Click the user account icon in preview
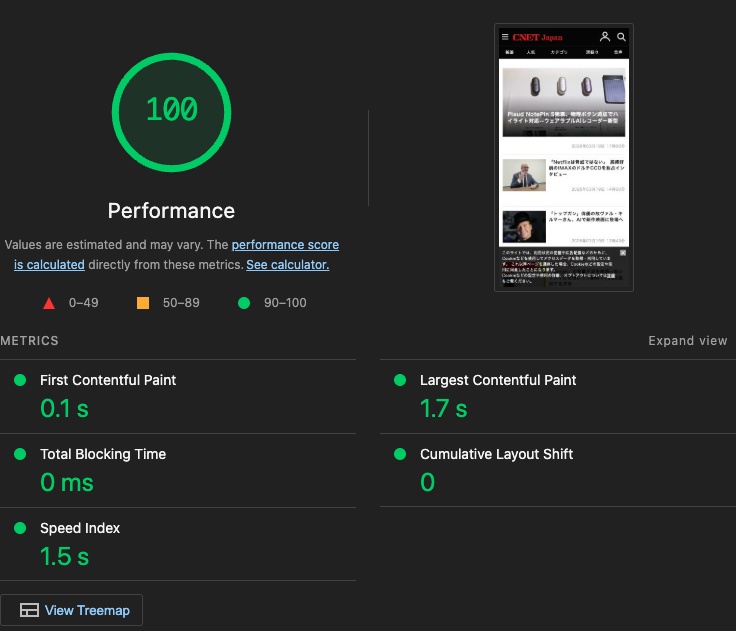Screen dimensions: 736x631 (605, 37)
